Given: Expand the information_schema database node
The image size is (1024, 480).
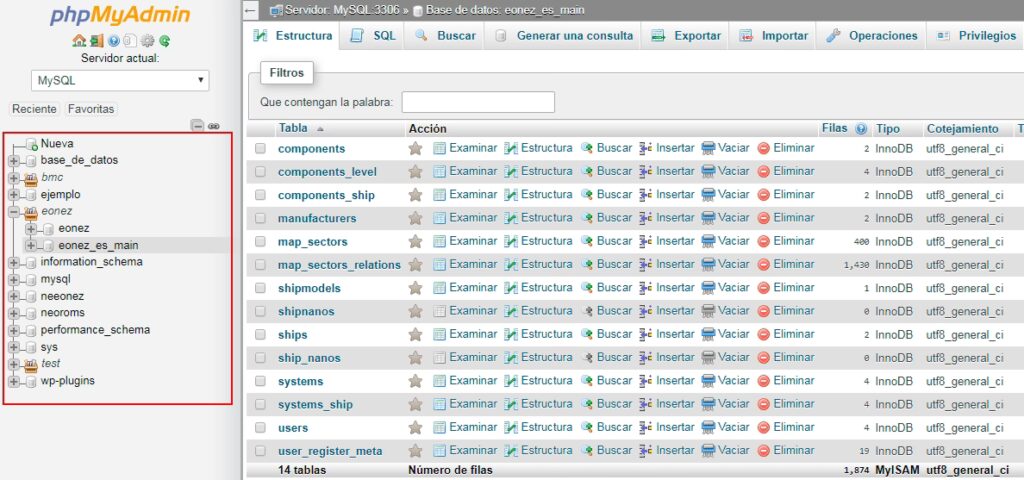Looking at the screenshot, I should [13, 262].
